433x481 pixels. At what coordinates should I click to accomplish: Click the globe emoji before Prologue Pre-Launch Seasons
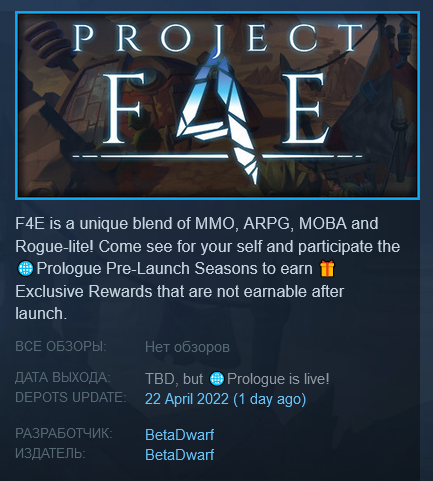(x=25, y=269)
